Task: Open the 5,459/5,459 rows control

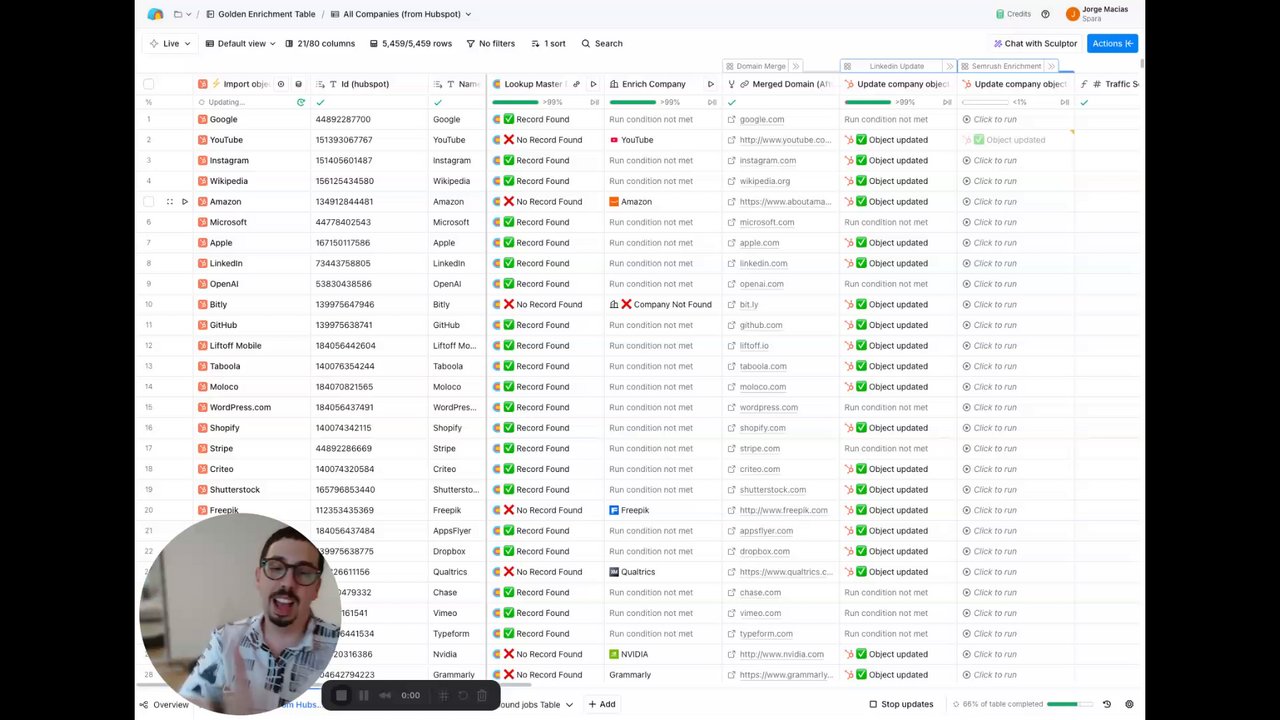Action: [x=410, y=44]
